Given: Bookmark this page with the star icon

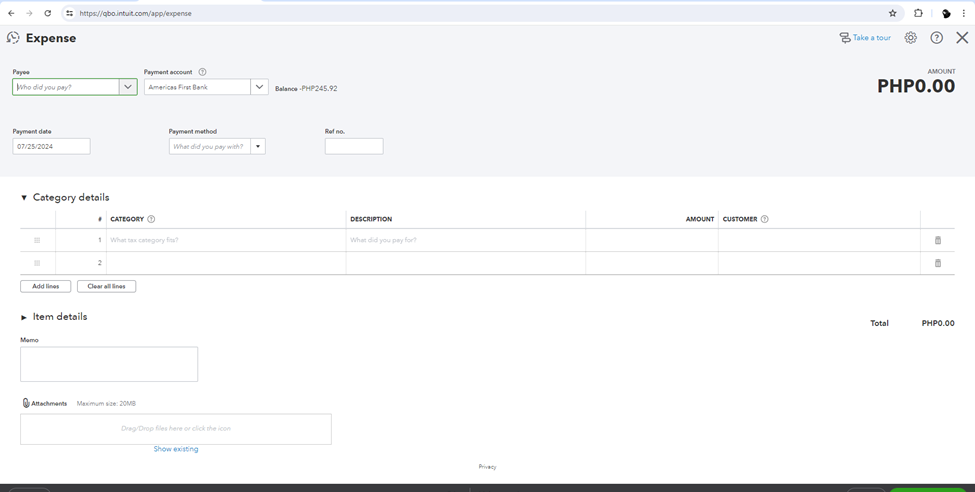Looking at the screenshot, I should [x=893, y=13].
